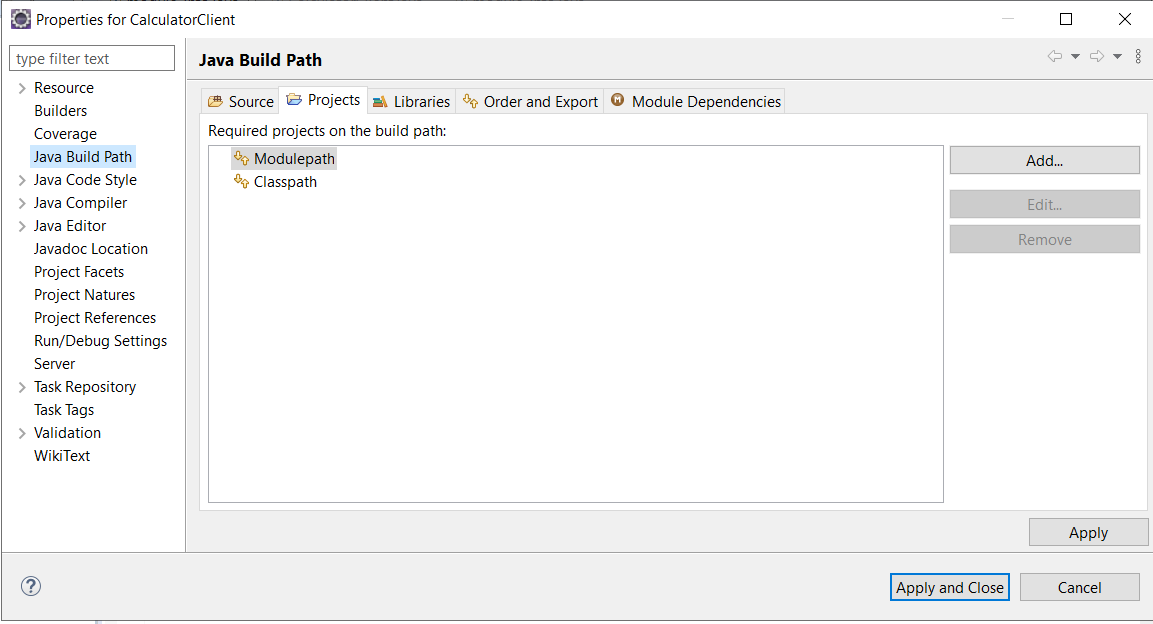The width and height of the screenshot is (1153, 624).
Task: Open the view menu kebab icon
Action: click(x=1138, y=57)
